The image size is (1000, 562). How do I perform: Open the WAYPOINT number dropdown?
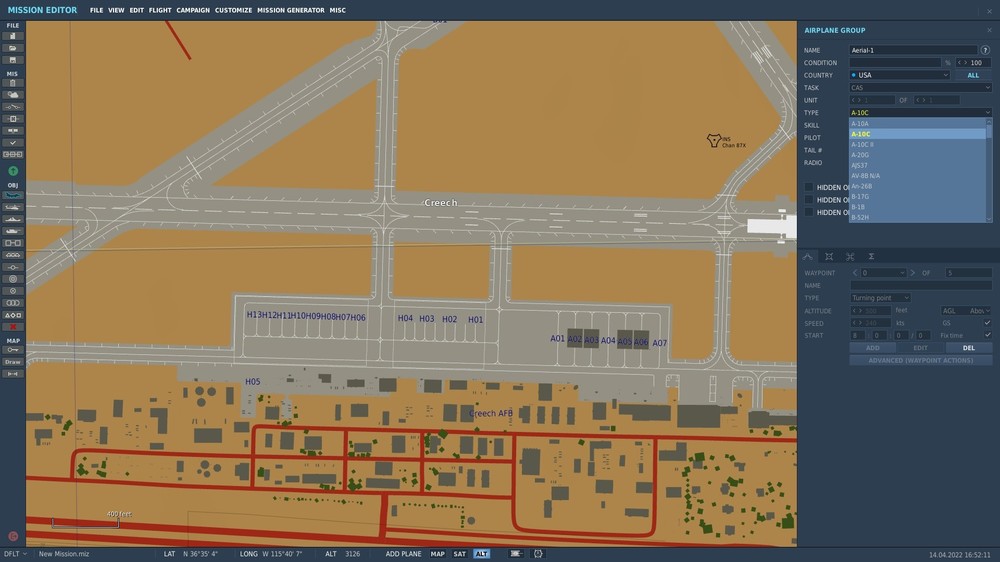click(x=883, y=273)
